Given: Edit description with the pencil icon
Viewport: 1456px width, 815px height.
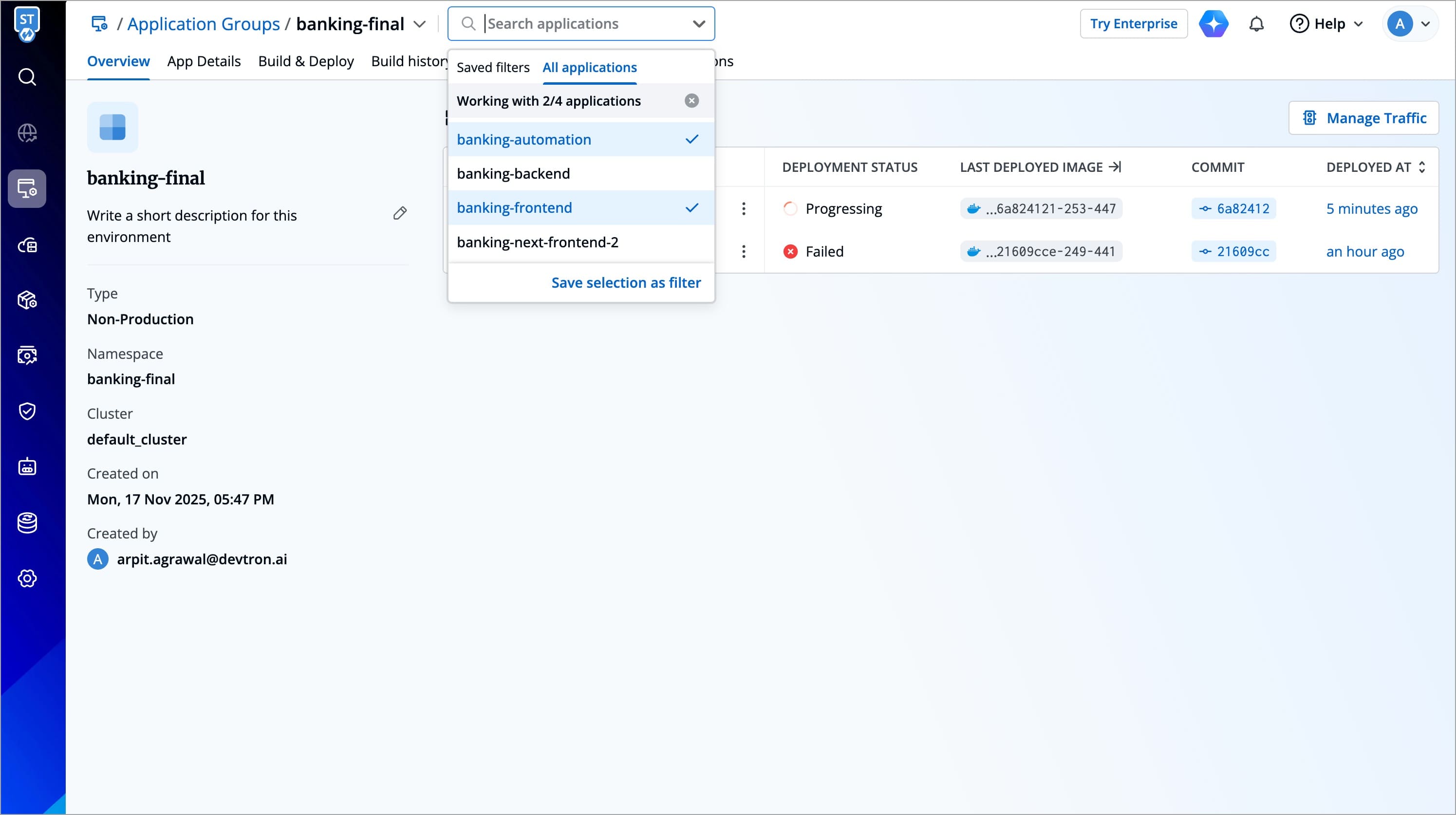Looking at the screenshot, I should pyautogui.click(x=400, y=213).
